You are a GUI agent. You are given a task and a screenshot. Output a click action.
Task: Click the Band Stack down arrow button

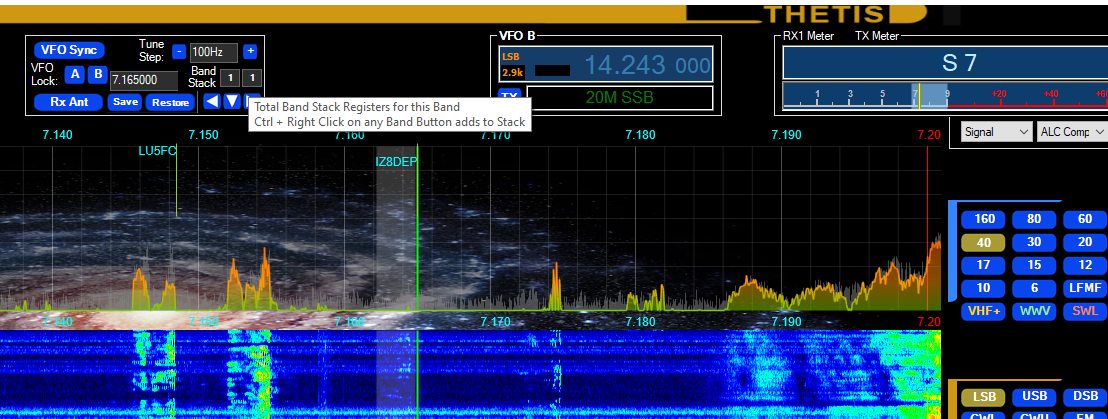232,101
